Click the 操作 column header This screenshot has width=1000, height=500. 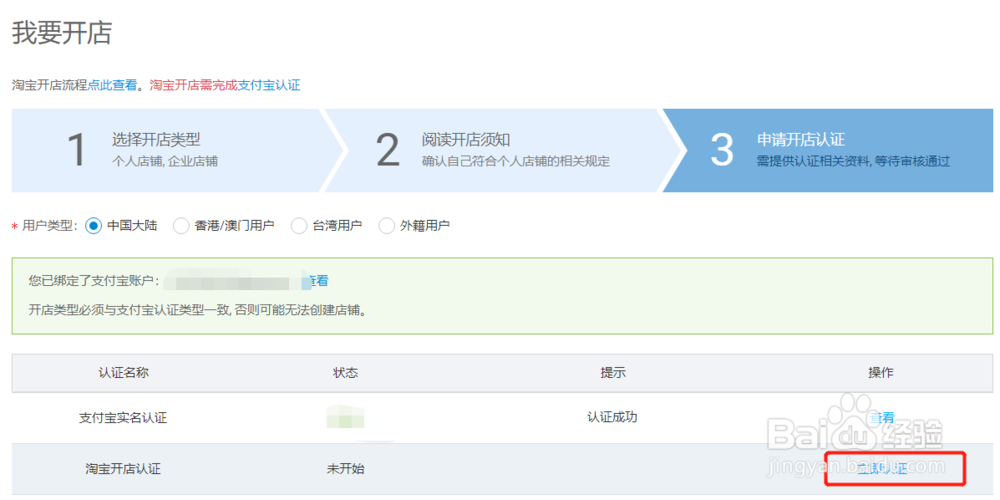click(x=881, y=373)
